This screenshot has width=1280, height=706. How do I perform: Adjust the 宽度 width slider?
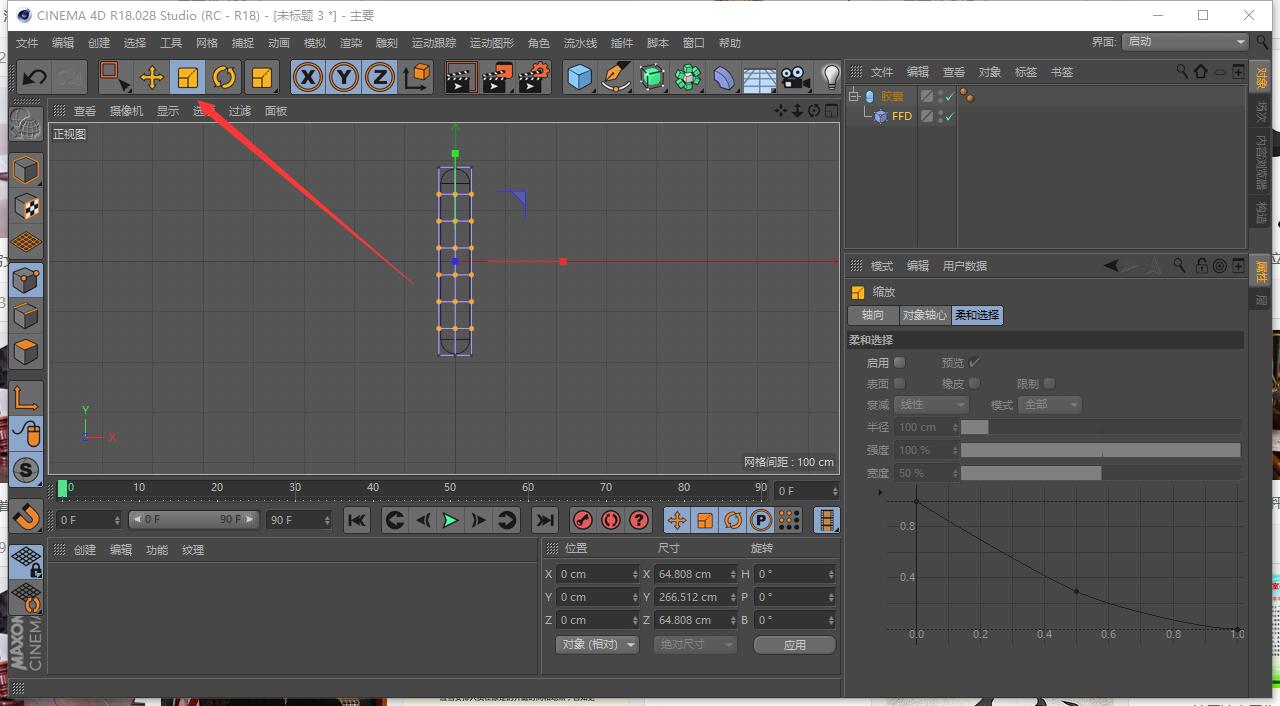click(x=1100, y=473)
